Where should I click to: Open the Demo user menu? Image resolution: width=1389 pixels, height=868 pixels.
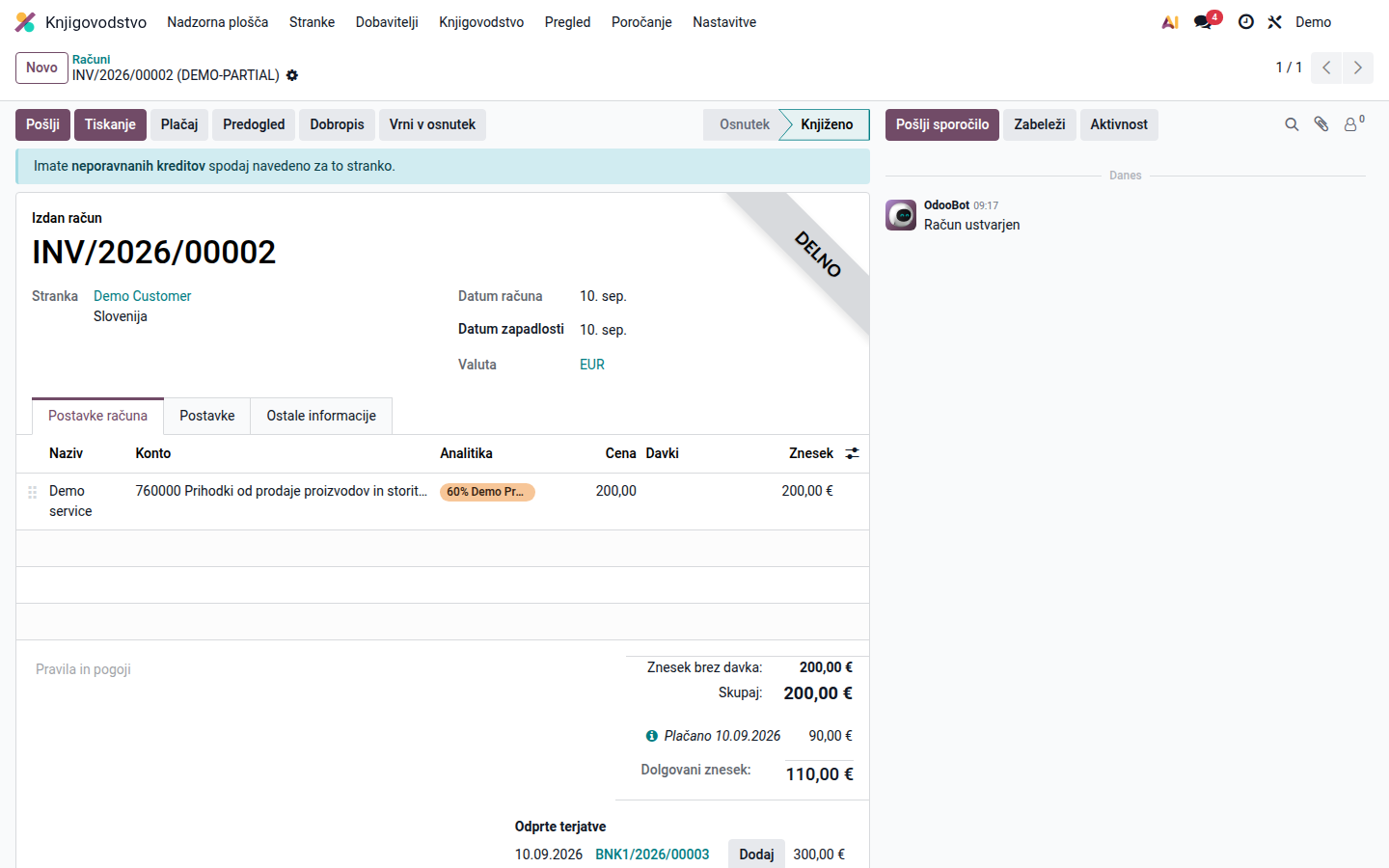1313,22
